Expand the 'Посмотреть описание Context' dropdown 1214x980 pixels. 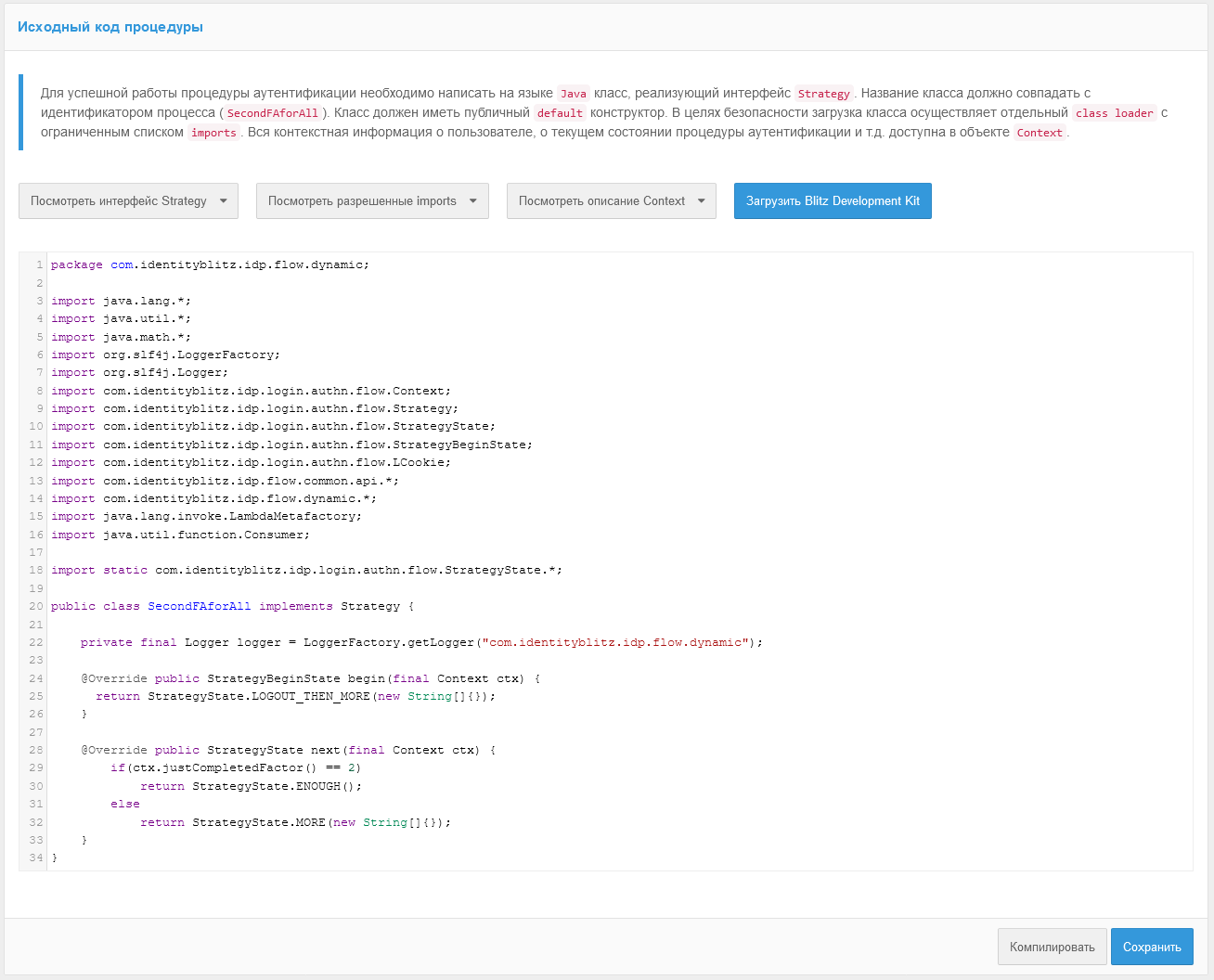611,201
